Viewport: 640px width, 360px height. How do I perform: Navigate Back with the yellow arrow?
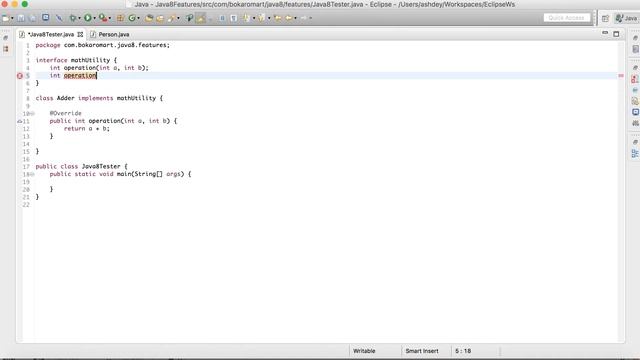tap(289, 18)
